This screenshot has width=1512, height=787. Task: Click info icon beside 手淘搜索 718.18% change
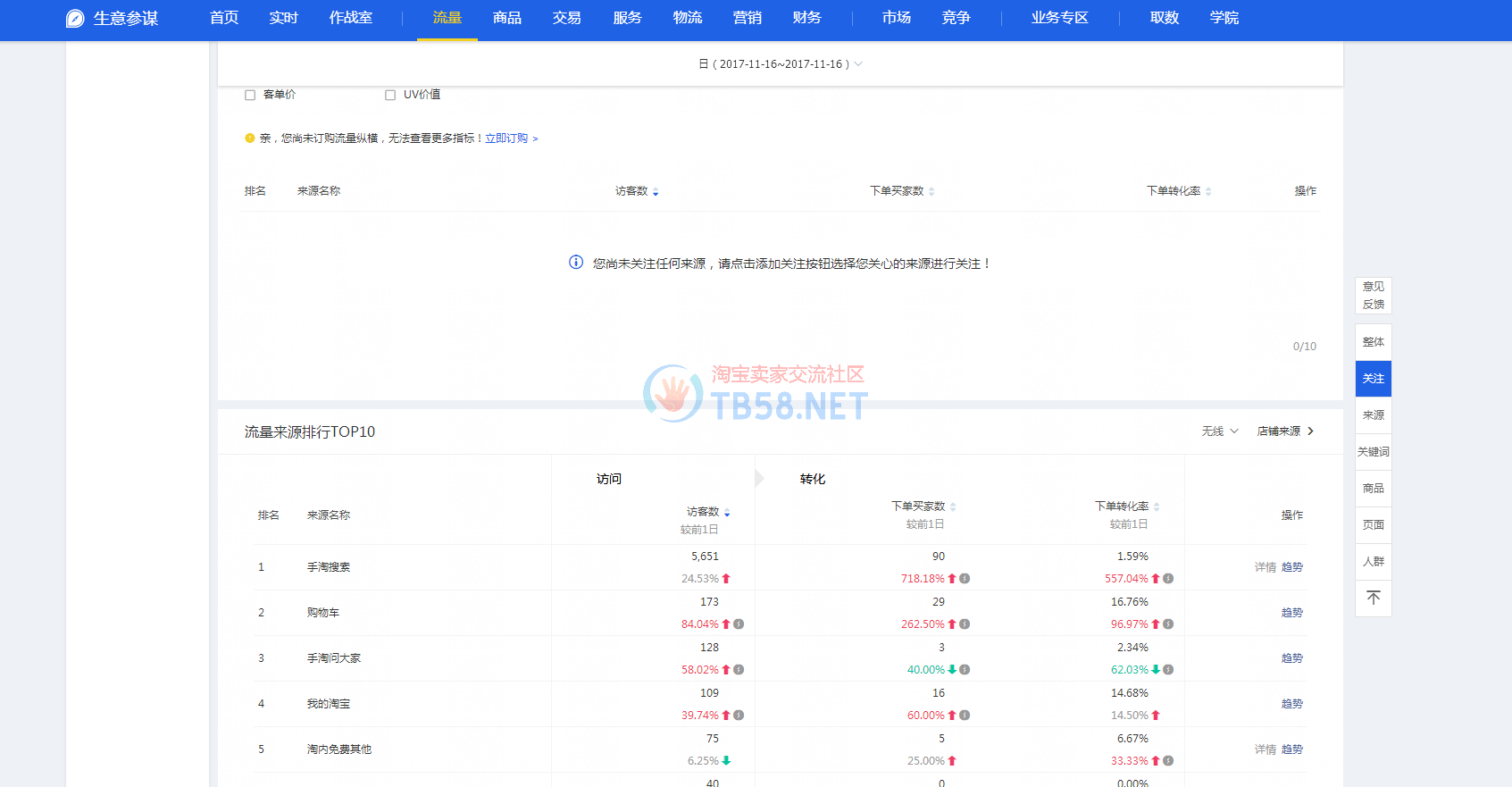965,579
